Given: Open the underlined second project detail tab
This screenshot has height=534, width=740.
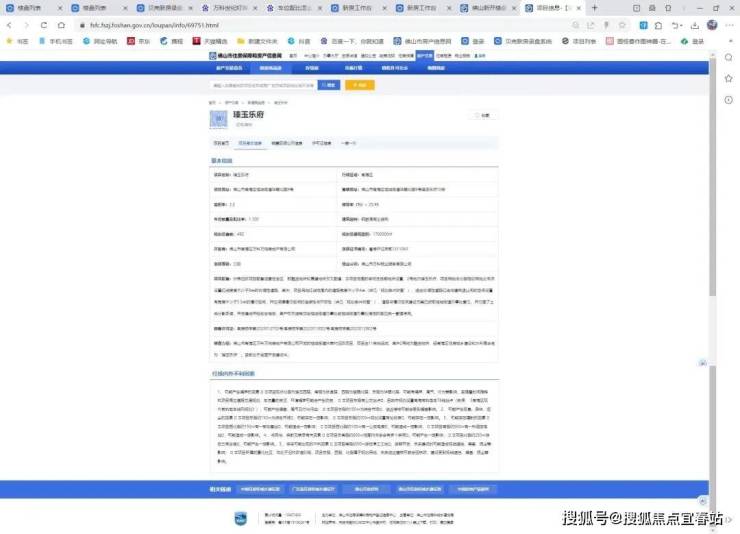Looking at the screenshot, I should (x=250, y=143).
